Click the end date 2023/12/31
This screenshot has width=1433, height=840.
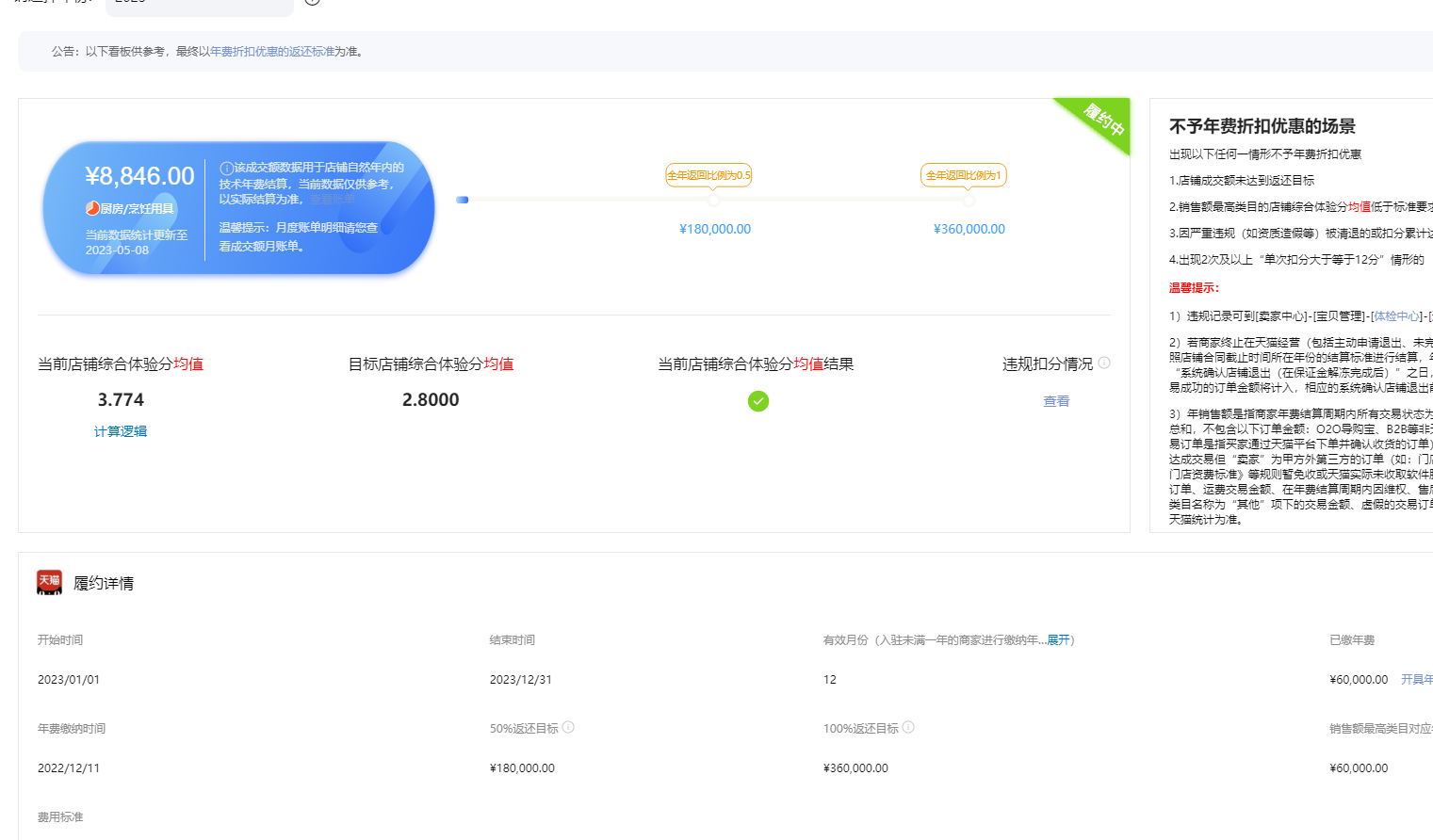point(521,680)
